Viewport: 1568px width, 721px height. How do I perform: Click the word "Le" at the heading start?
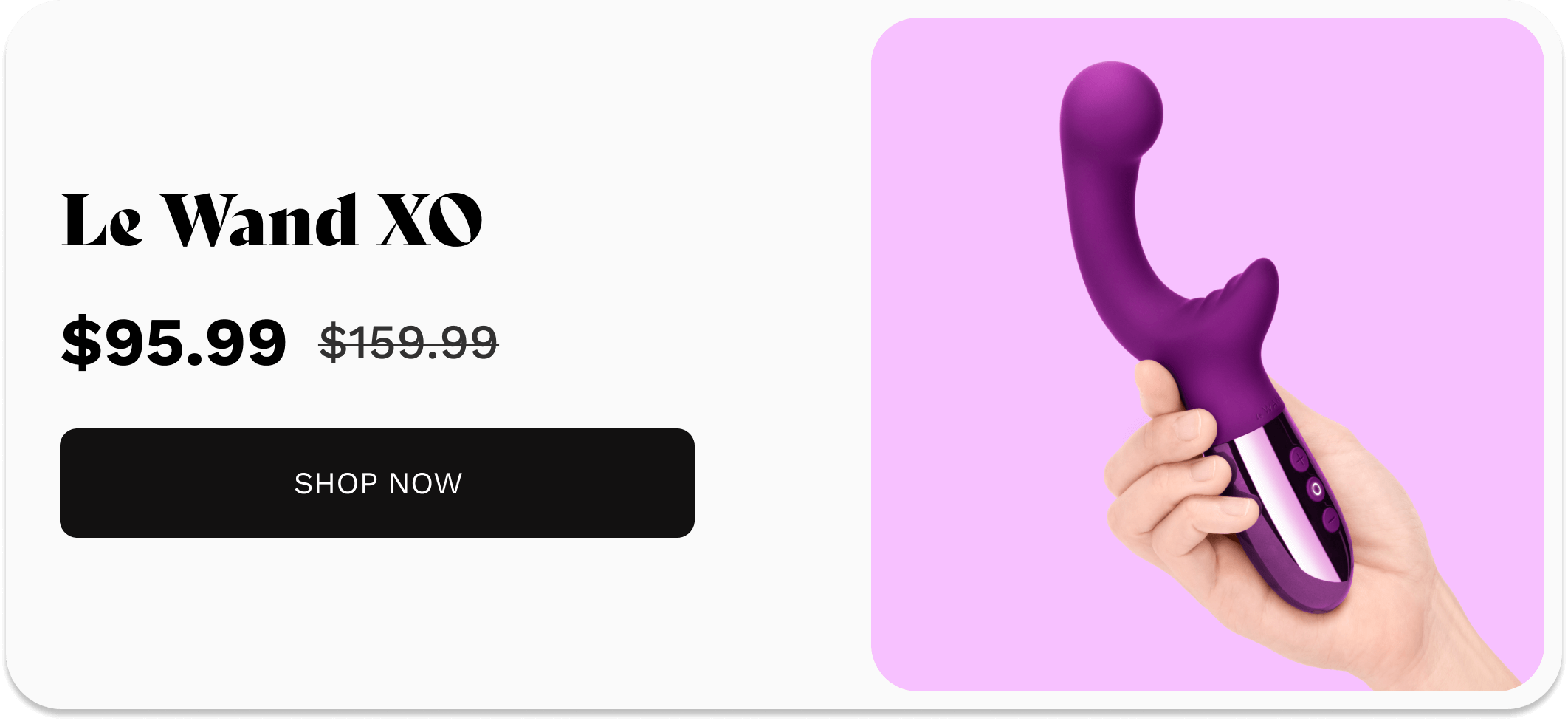pos(102,220)
